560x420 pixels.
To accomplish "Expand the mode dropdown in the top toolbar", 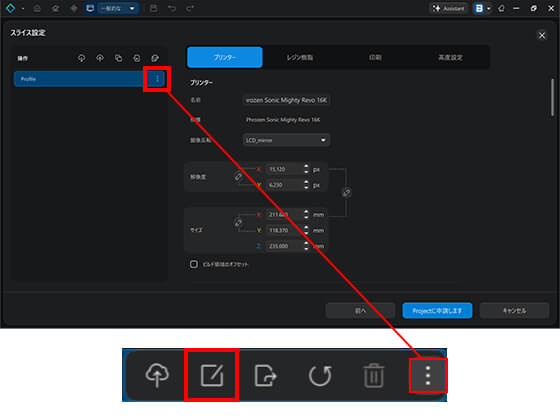I will (x=132, y=9).
